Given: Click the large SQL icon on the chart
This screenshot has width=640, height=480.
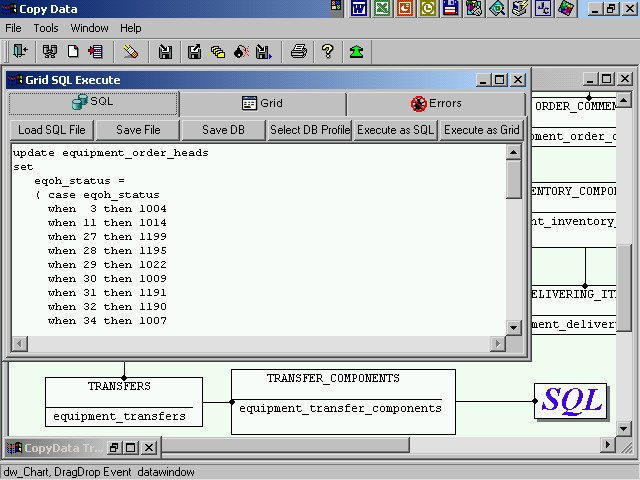Looking at the screenshot, I should tap(570, 401).
